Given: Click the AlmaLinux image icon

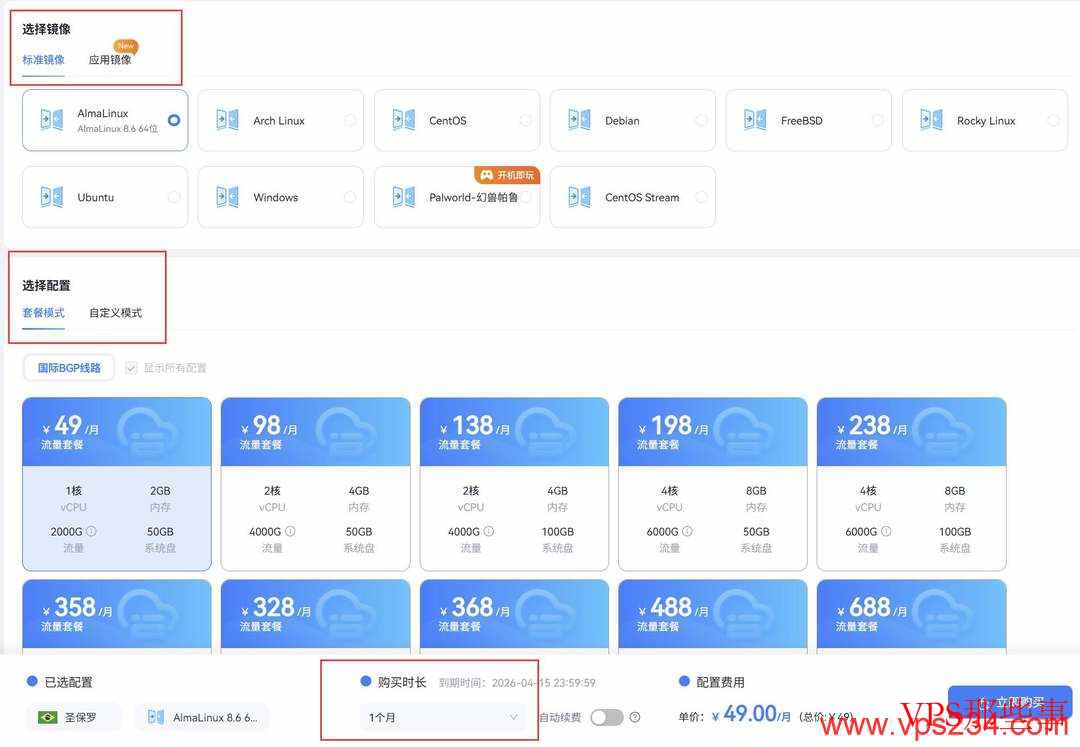Looking at the screenshot, I should pyautogui.click(x=51, y=120).
